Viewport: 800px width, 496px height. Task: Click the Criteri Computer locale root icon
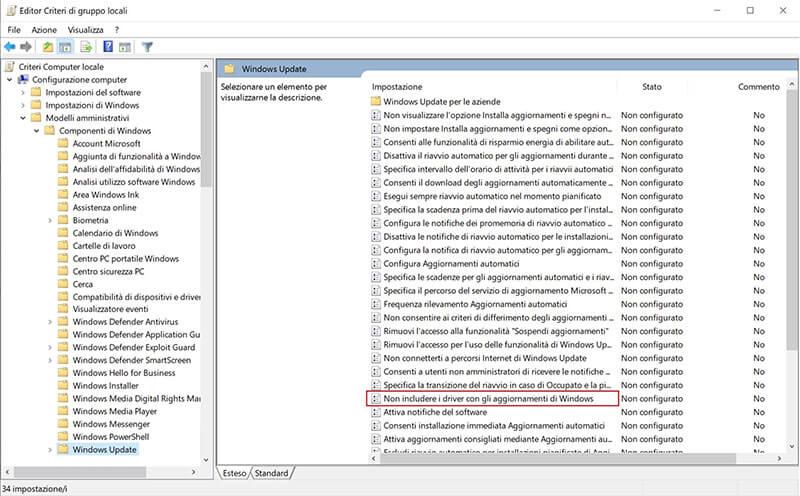click(x=10, y=67)
